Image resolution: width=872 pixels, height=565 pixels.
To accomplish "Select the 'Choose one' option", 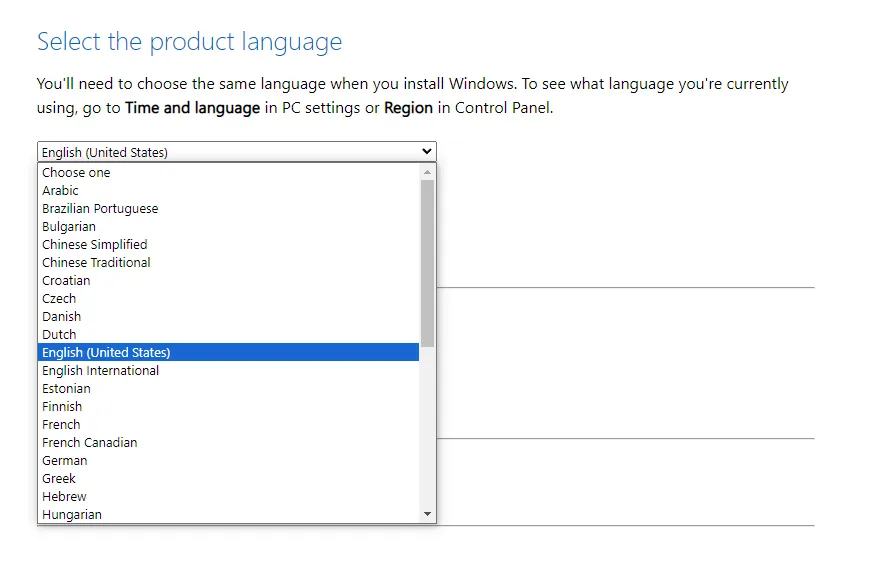I will (228, 172).
